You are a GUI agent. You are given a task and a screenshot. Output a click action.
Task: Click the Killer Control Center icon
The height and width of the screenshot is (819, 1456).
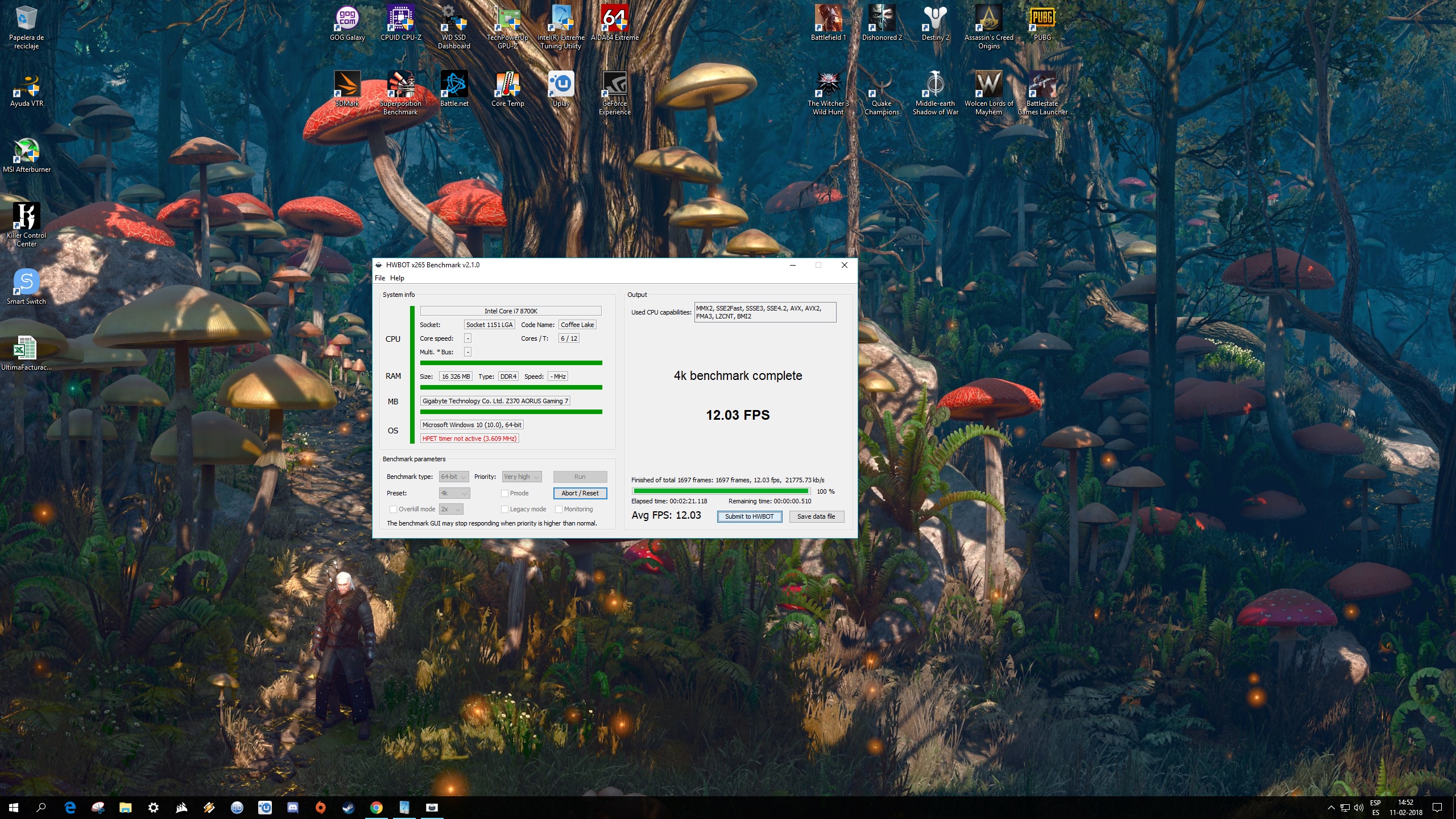tap(26, 225)
